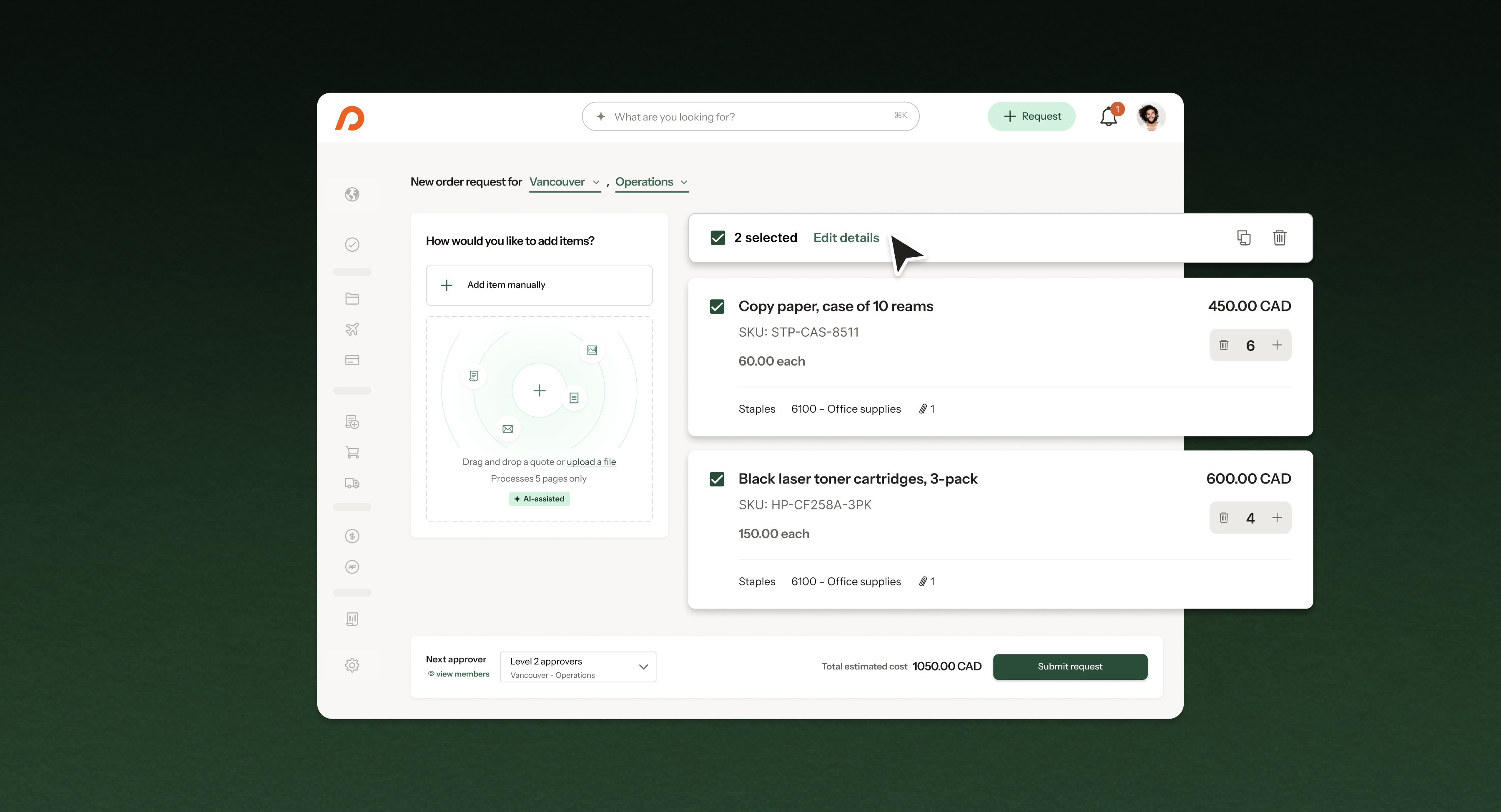
Task: Remove one Copy paper unit via trash icon
Action: click(x=1224, y=345)
